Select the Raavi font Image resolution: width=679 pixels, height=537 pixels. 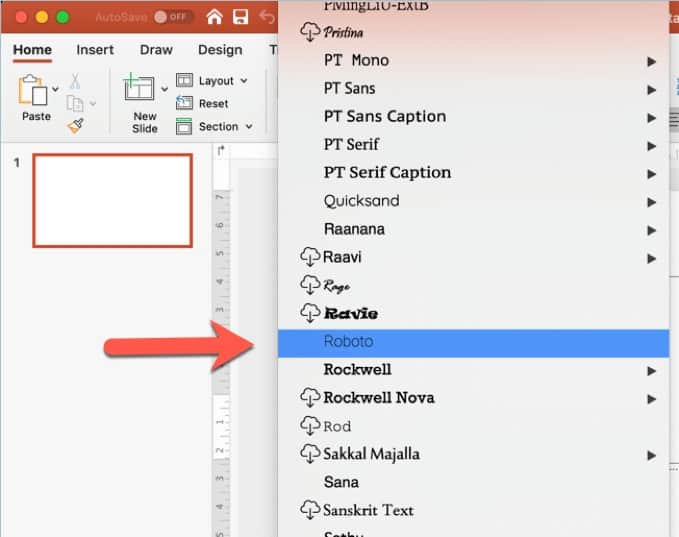click(473, 258)
